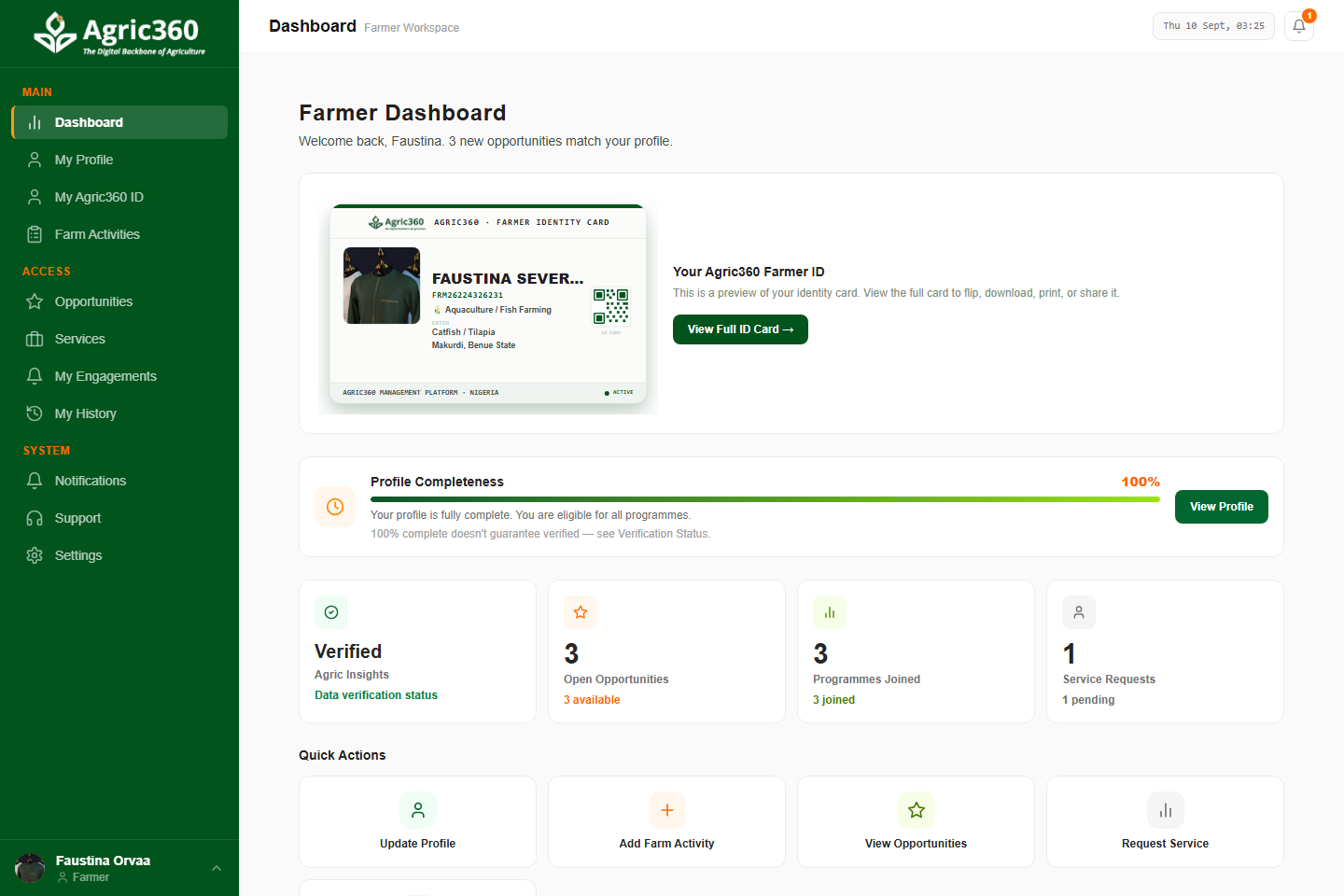Screen dimensions: 1344x896
Task: Navigate to Farm Activities
Action: [119, 234]
